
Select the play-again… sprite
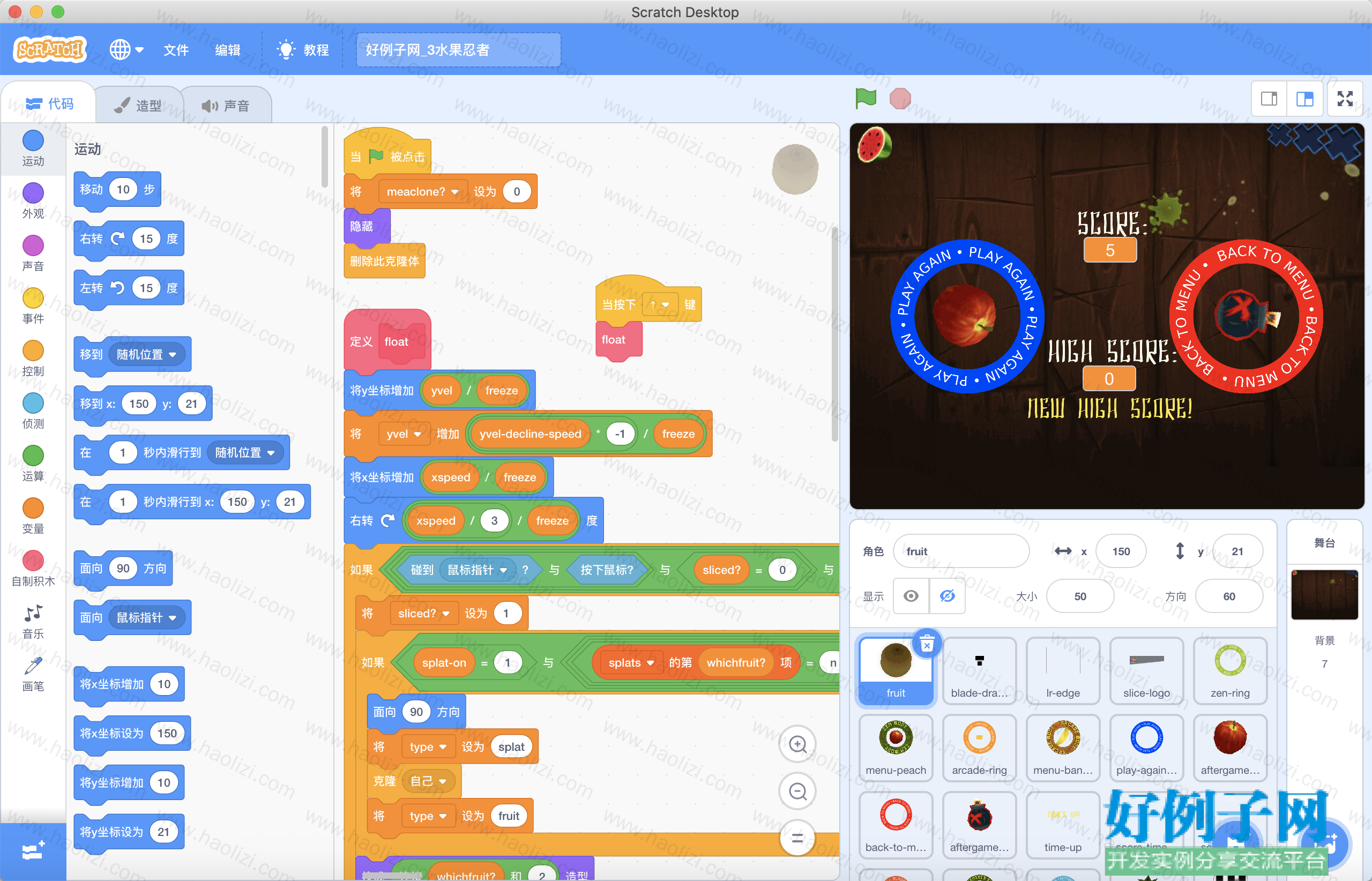[x=1146, y=748]
